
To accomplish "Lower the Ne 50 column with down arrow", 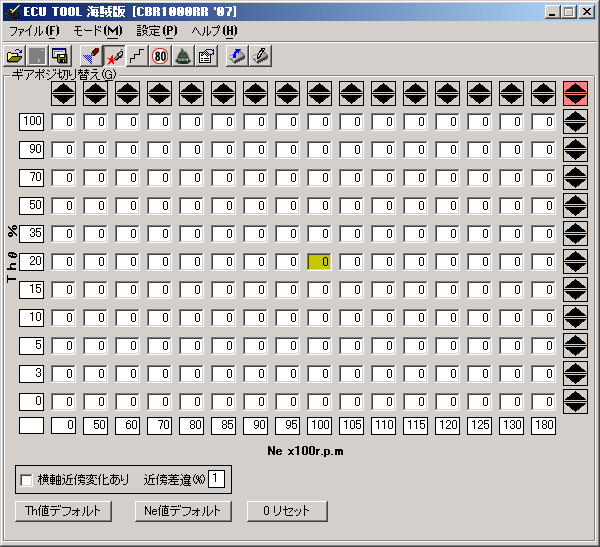I will [x=95, y=100].
